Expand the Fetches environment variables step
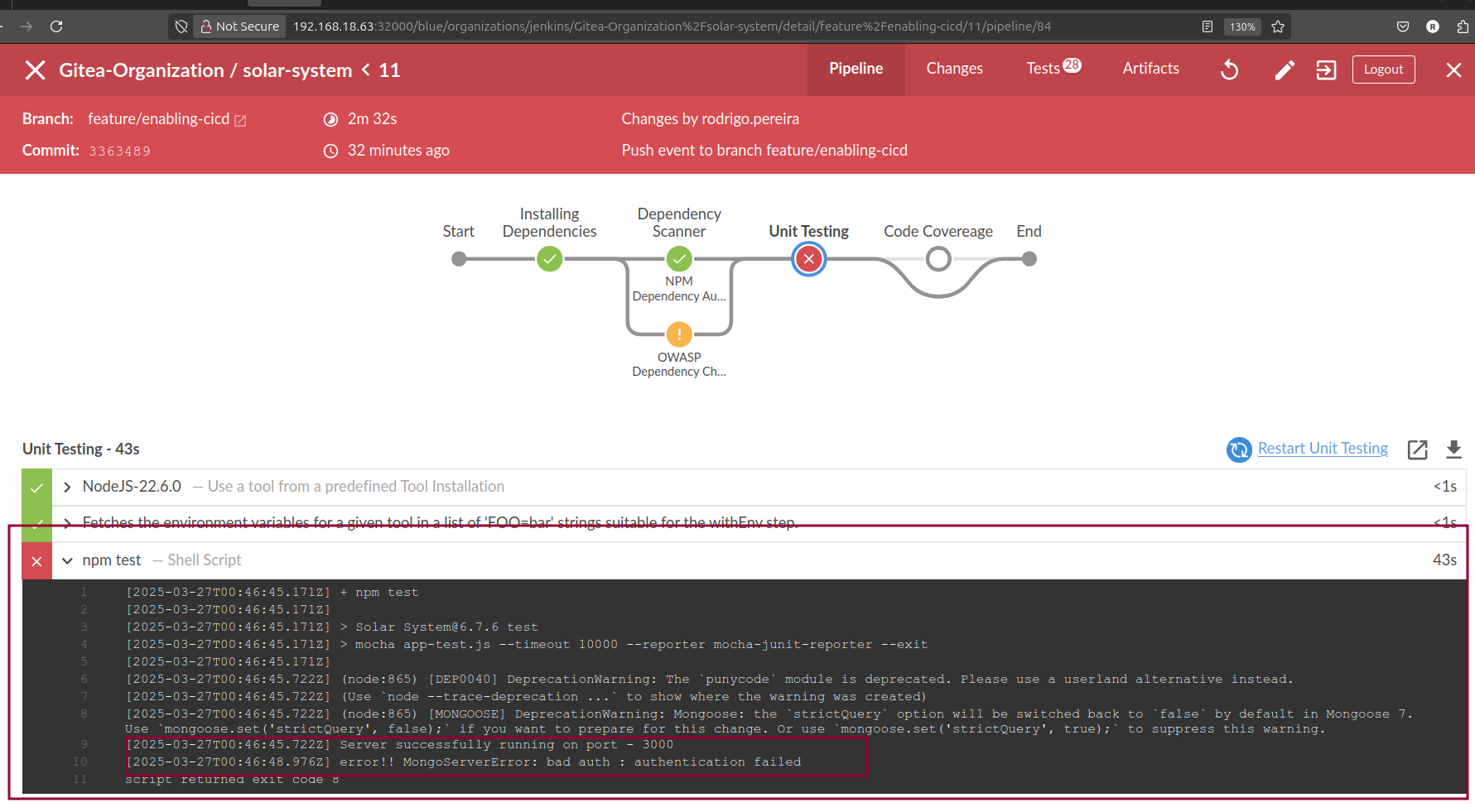 pos(67,523)
